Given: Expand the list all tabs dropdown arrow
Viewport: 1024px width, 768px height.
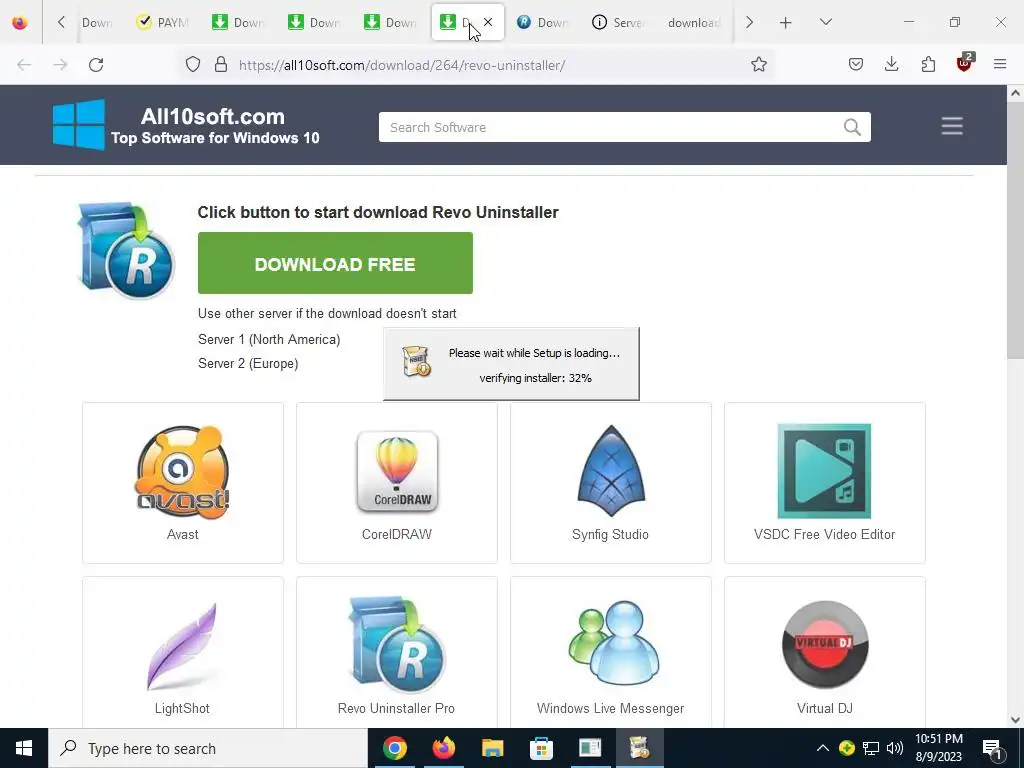Looking at the screenshot, I should (x=825, y=22).
